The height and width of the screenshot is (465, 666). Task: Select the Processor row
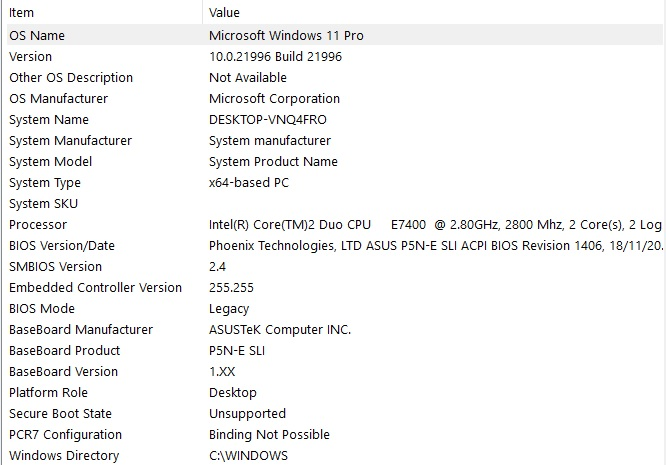pos(335,225)
